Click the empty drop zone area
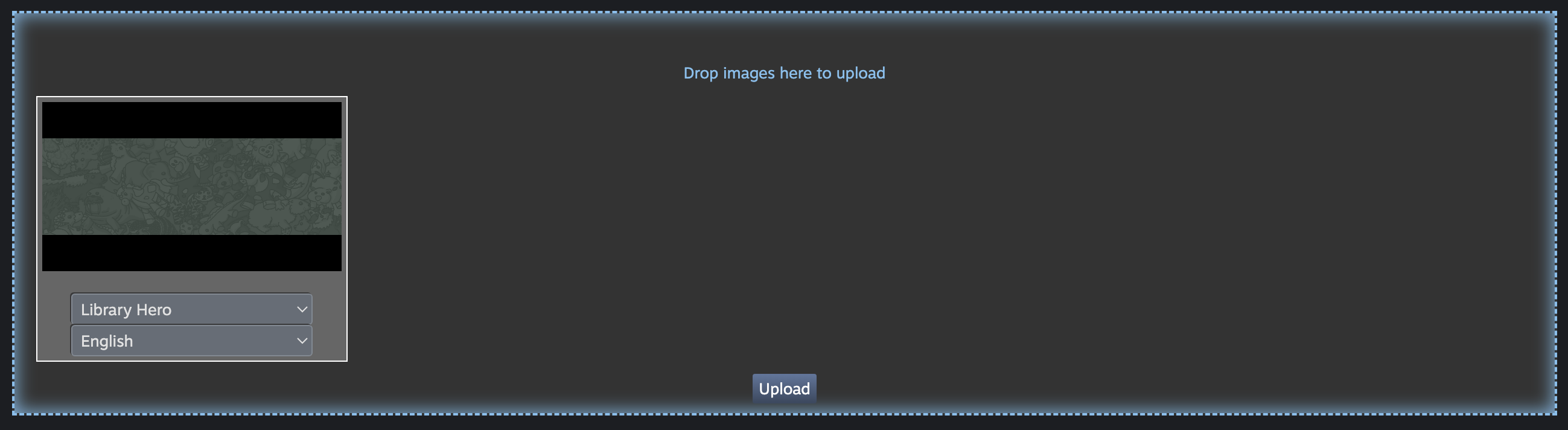Image resolution: width=1568 pixels, height=430 pixels. coord(913,231)
